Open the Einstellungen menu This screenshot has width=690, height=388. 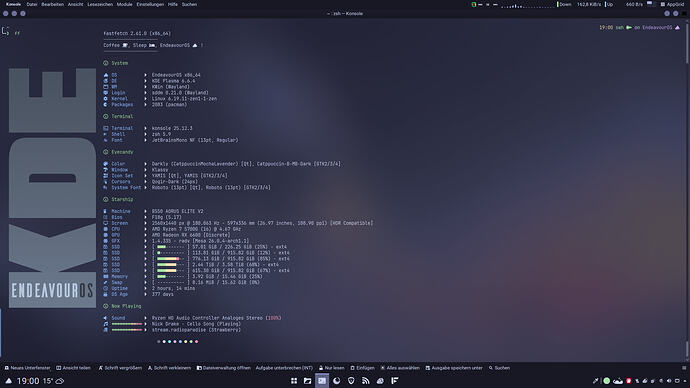(150, 4)
